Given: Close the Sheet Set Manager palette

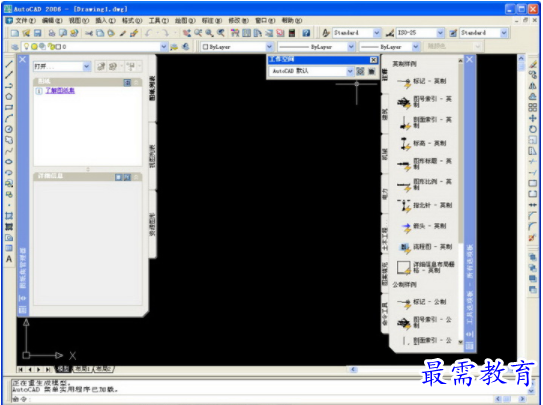Looking at the screenshot, I should 23,60.
